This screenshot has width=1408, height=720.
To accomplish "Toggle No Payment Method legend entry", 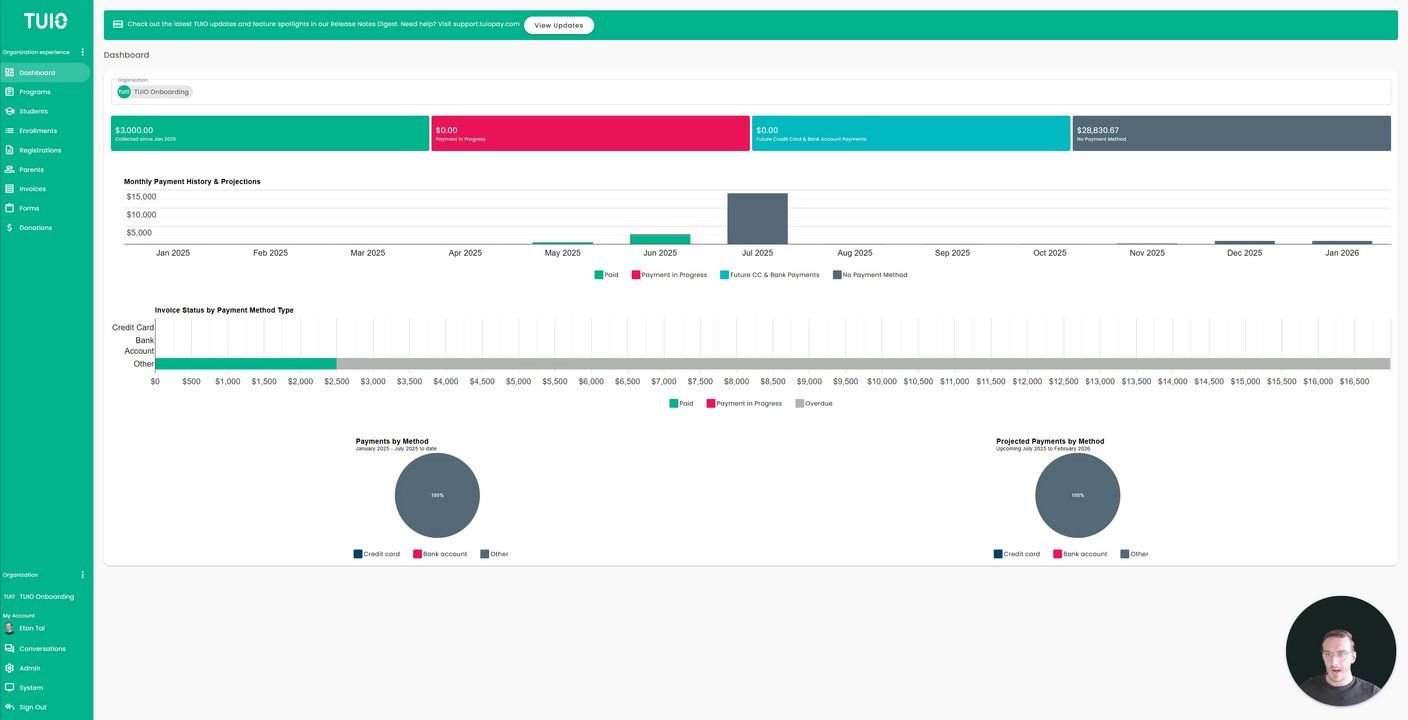I will click(x=870, y=275).
